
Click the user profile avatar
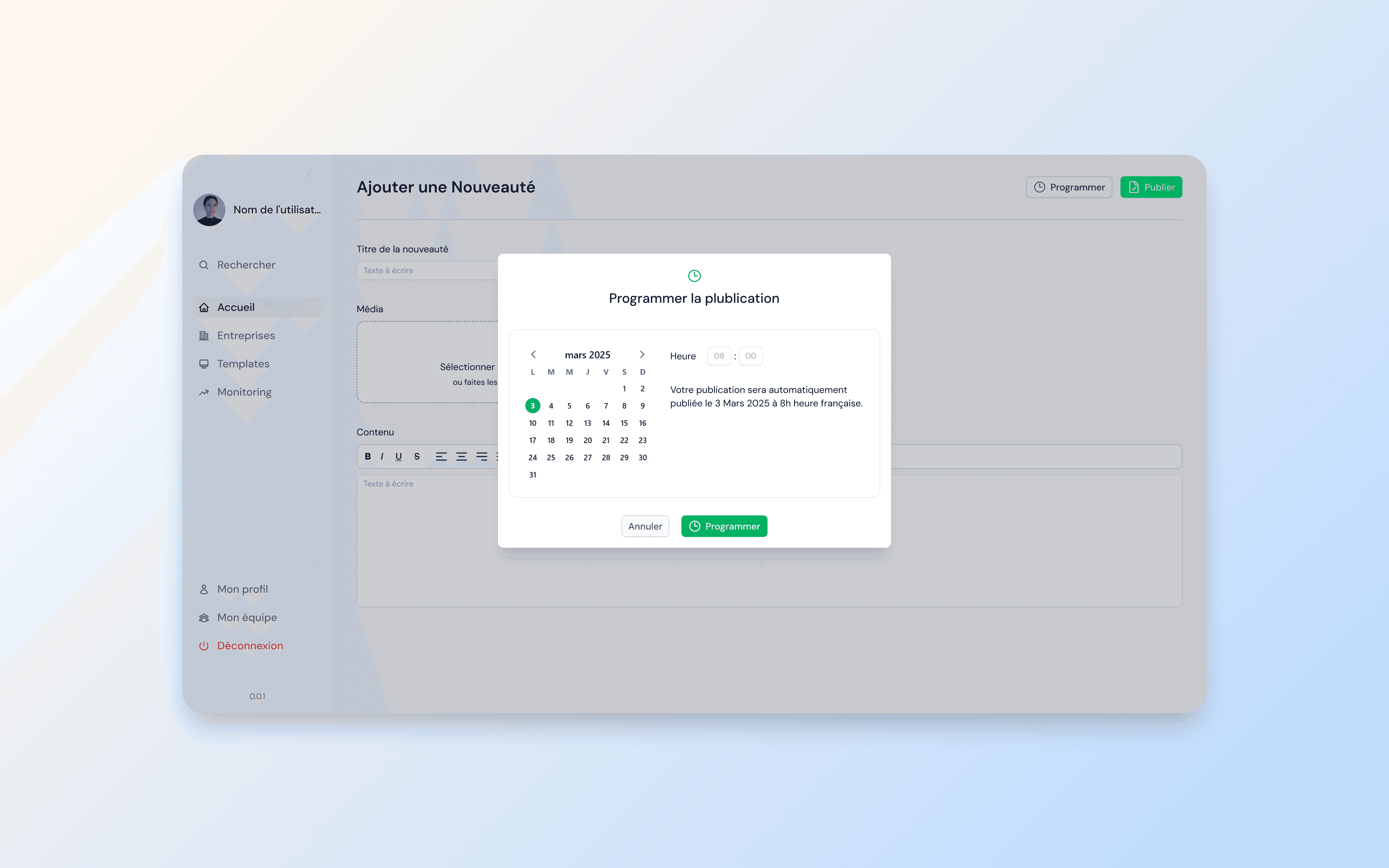(209, 210)
